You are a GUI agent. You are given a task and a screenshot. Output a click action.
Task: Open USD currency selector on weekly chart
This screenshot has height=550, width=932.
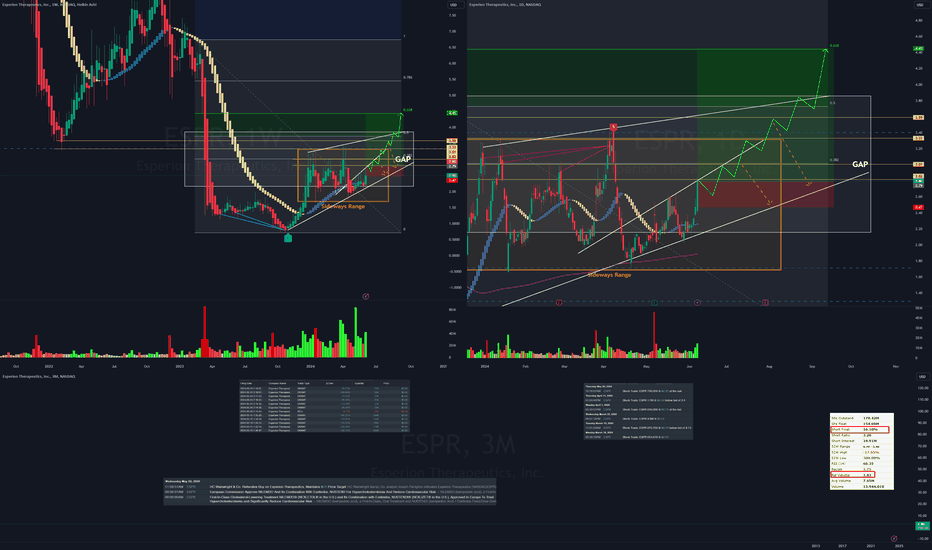coord(455,5)
